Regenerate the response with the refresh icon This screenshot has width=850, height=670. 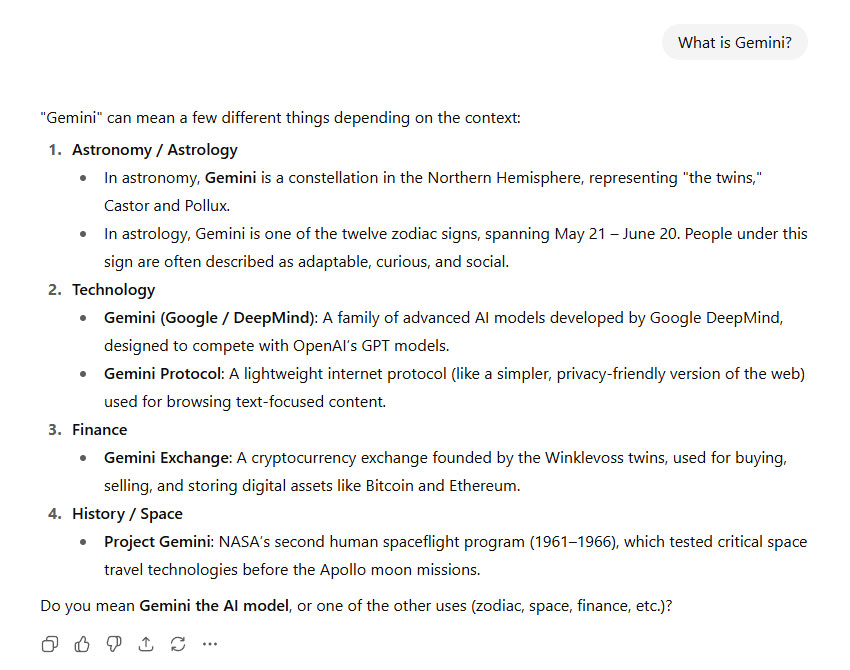[x=178, y=644]
